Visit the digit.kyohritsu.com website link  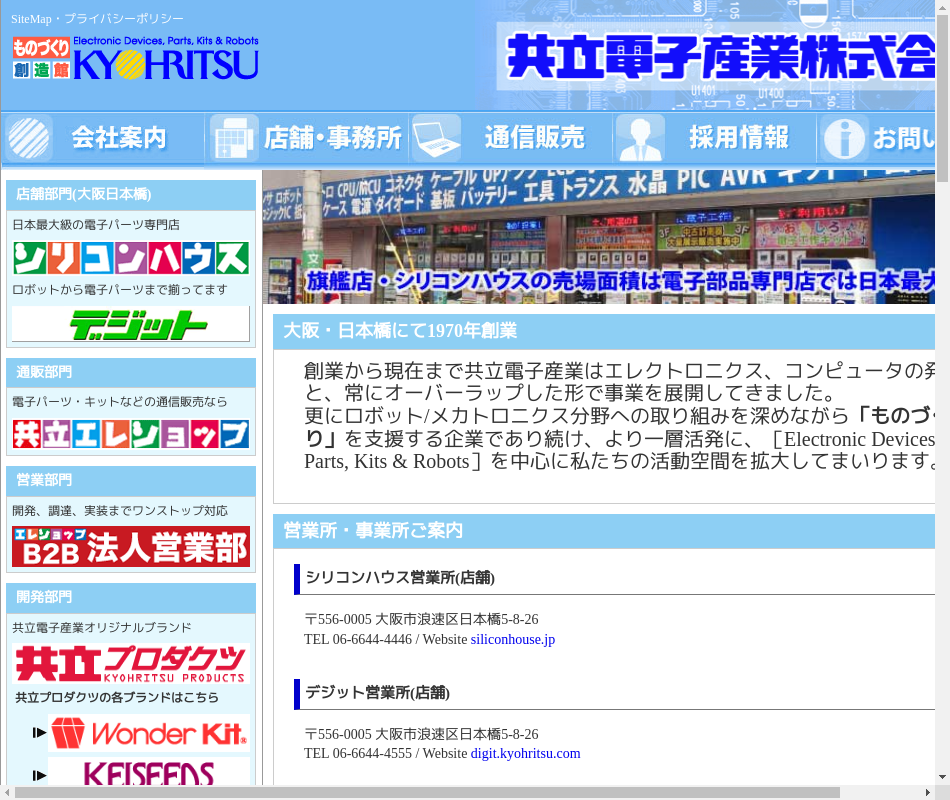tap(525, 753)
